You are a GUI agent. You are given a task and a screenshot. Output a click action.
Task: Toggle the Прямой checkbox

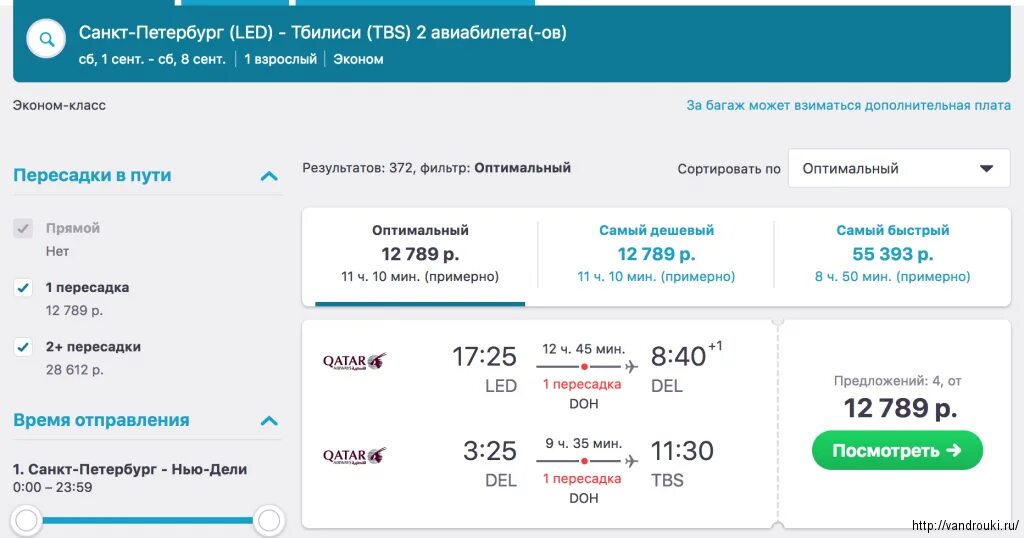(x=23, y=229)
